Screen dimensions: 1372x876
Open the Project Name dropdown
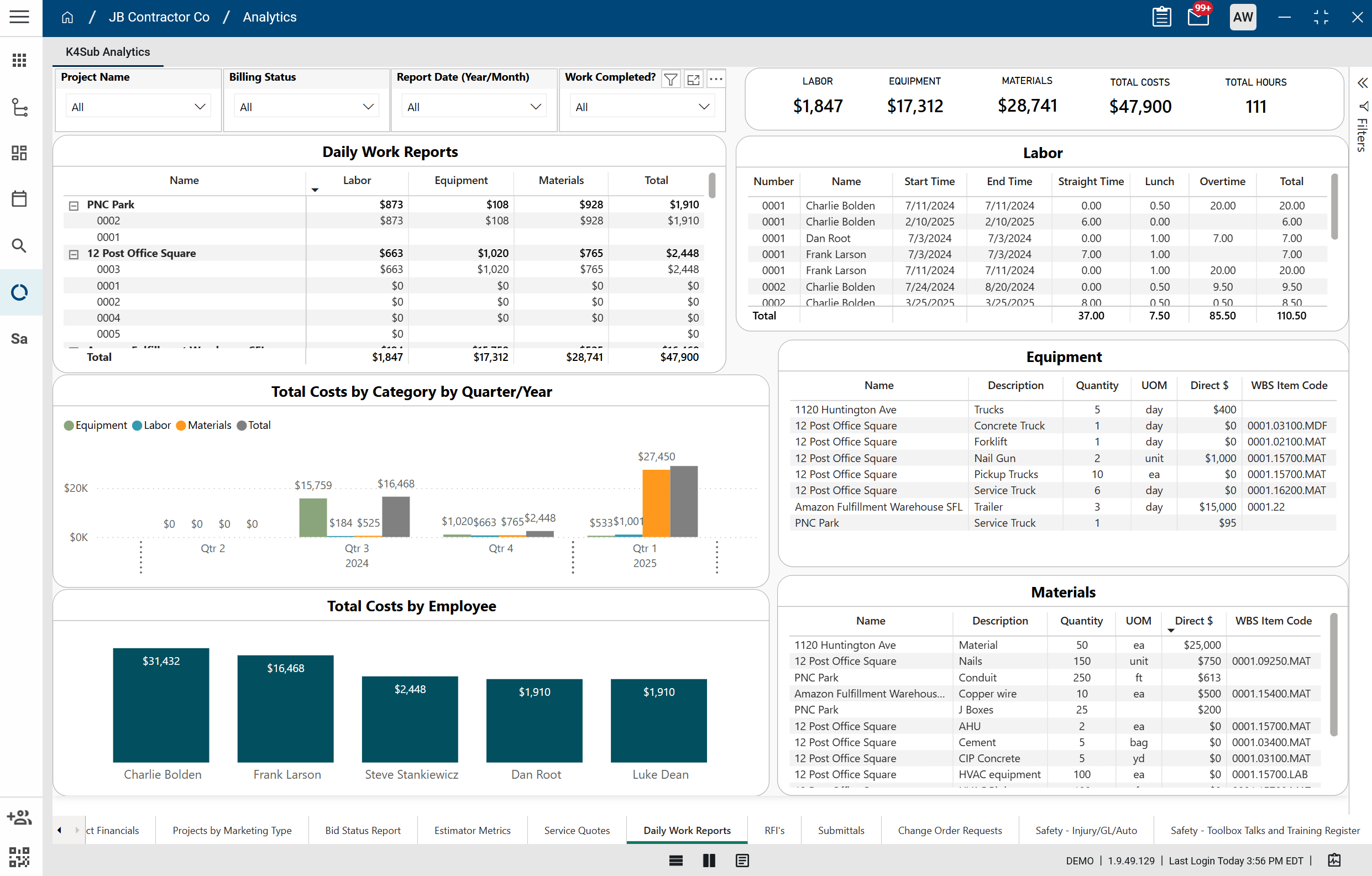[138, 107]
